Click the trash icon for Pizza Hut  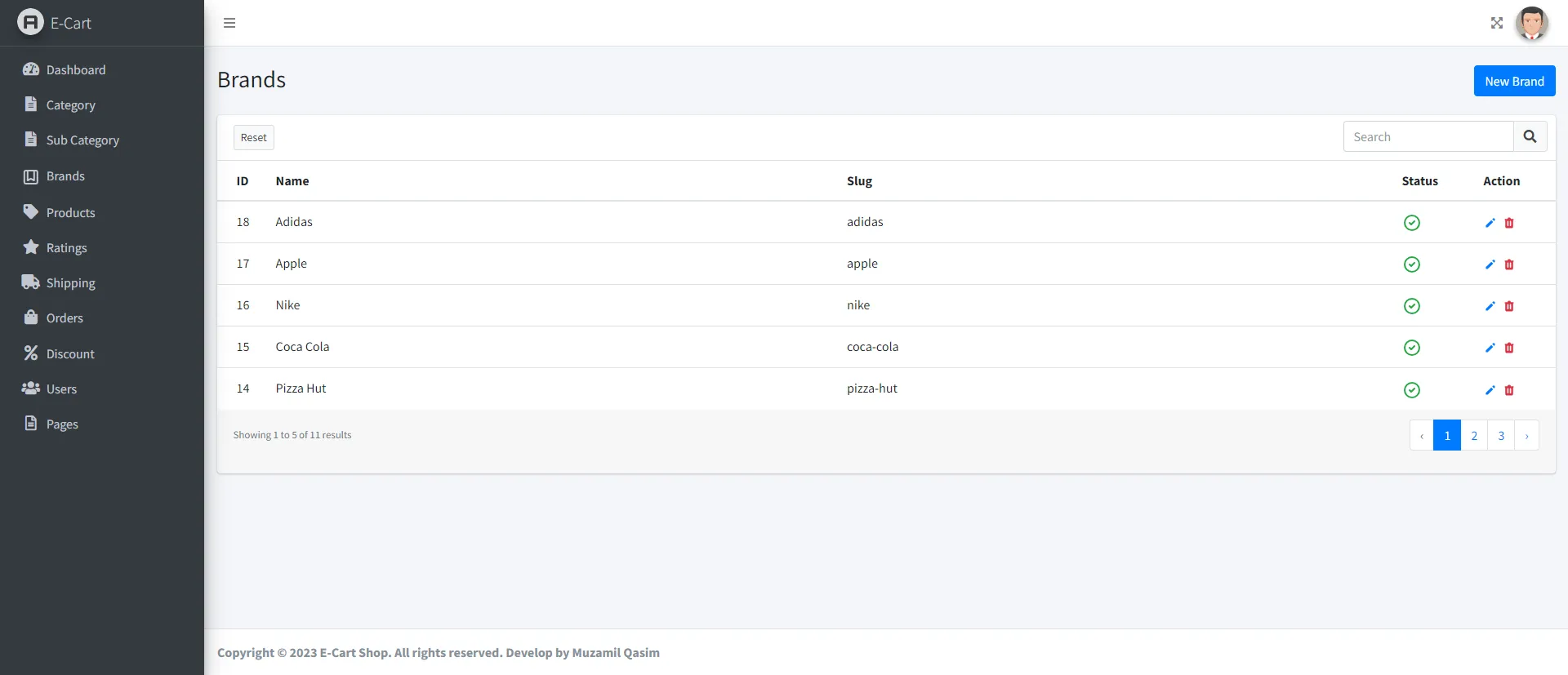coord(1509,390)
